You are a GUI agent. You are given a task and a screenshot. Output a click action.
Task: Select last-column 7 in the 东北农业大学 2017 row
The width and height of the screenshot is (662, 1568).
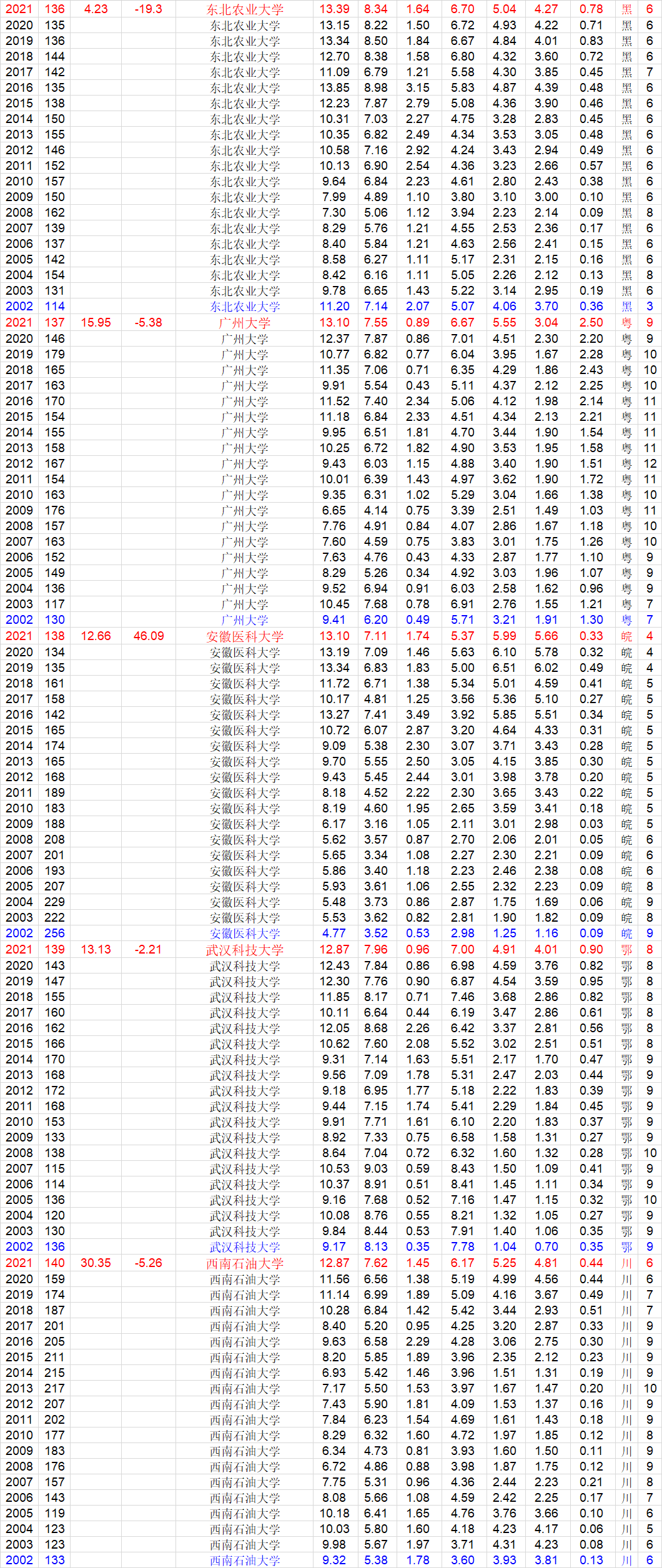point(650,72)
